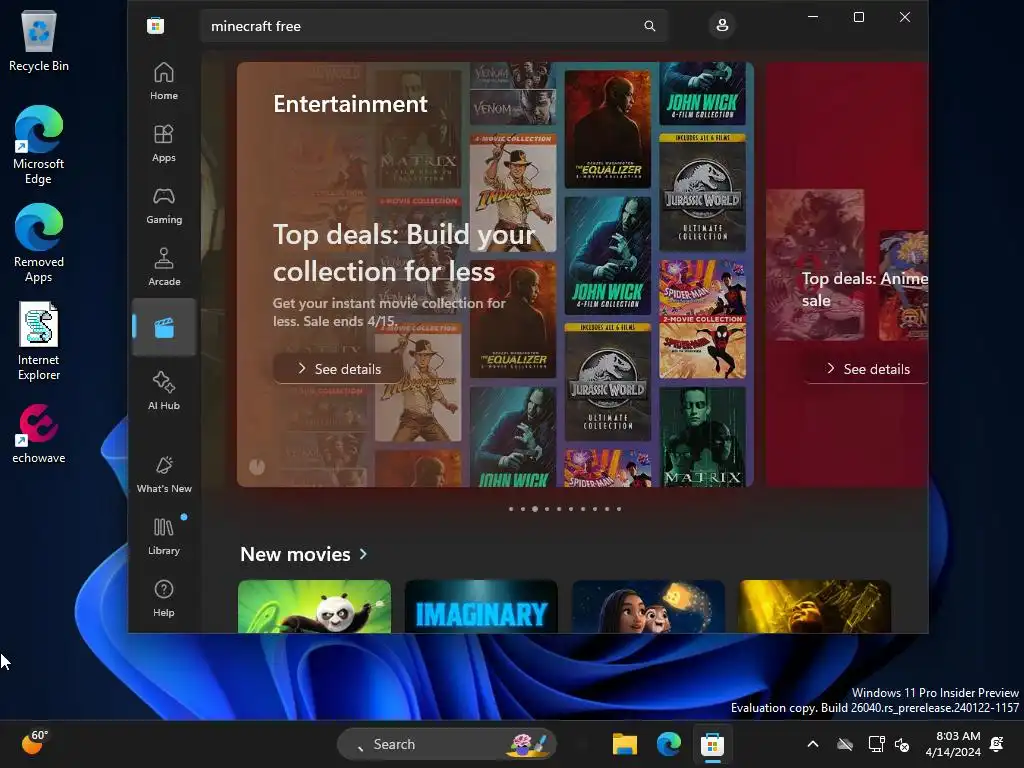Select the highlighted third carousel dot
Screen dimensions: 1024x768
tap(535, 509)
